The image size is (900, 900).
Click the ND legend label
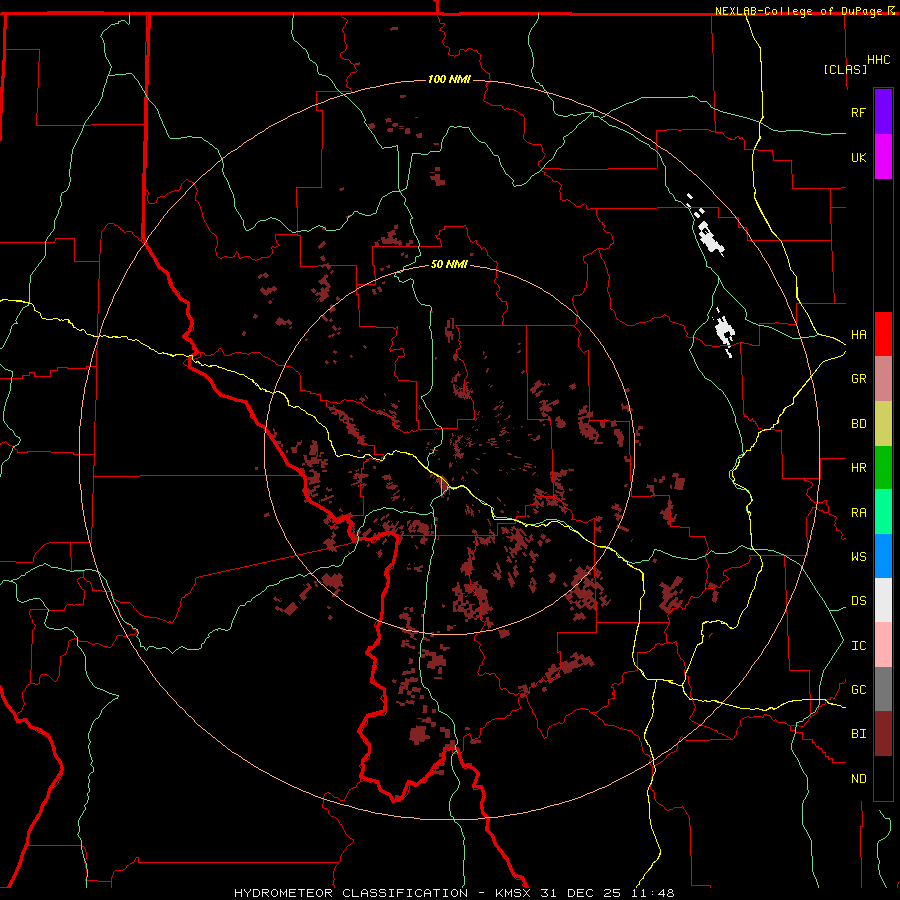point(858,779)
